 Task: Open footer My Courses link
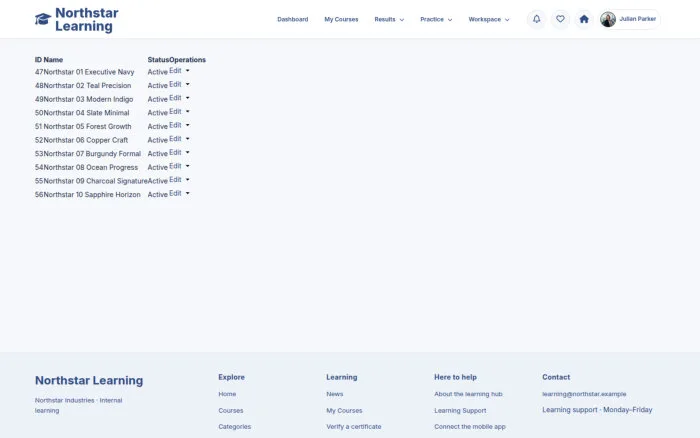(x=344, y=410)
